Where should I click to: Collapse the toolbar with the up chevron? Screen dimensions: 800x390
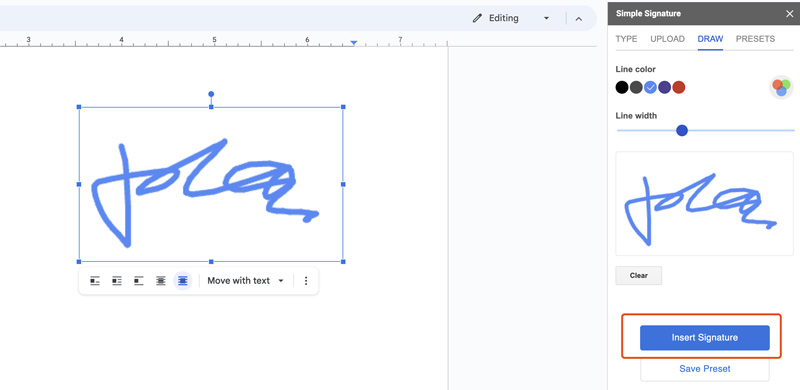pyautogui.click(x=579, y=19)
